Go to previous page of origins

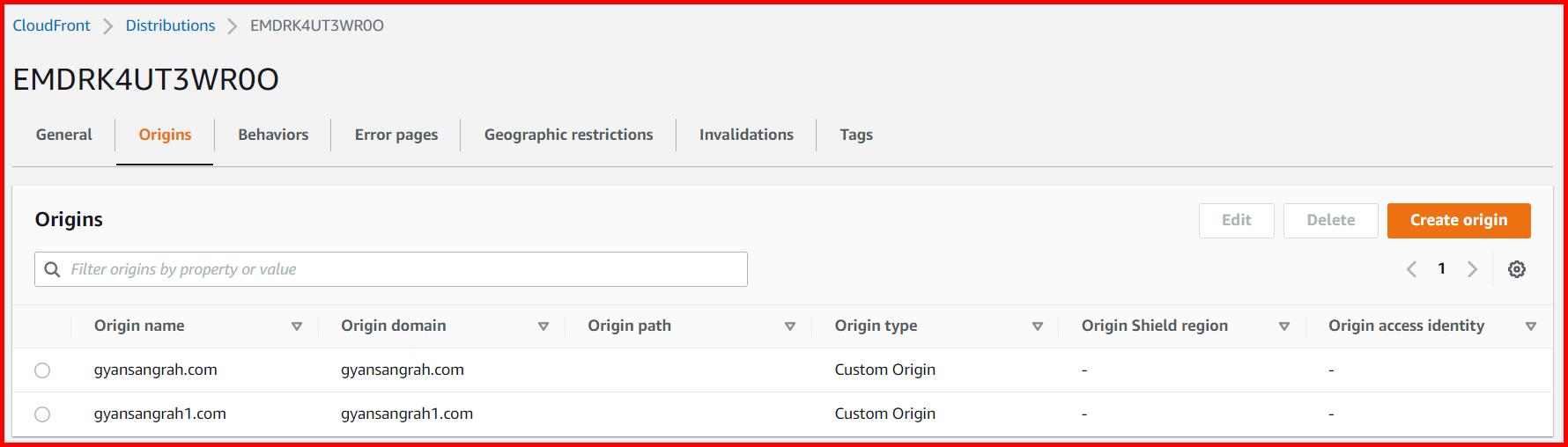pos(1411,269)
